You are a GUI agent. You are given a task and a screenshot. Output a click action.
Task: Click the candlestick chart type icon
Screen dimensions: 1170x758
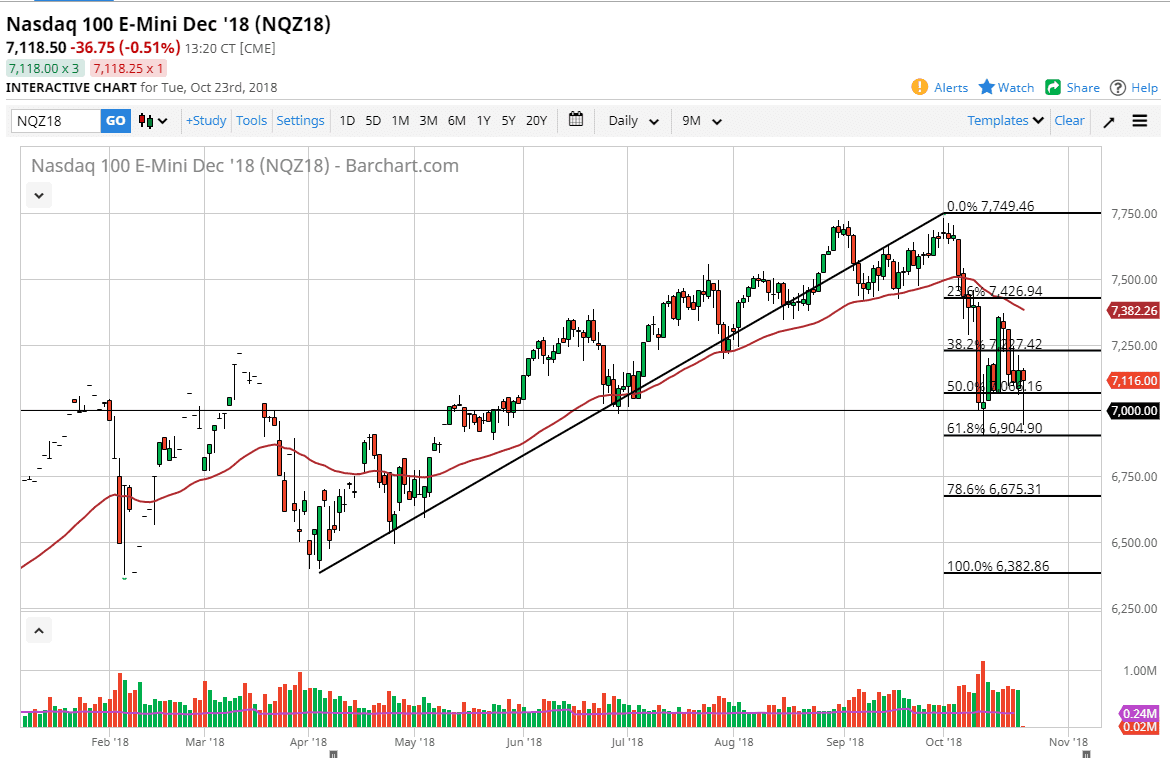(x=145, y=120)
